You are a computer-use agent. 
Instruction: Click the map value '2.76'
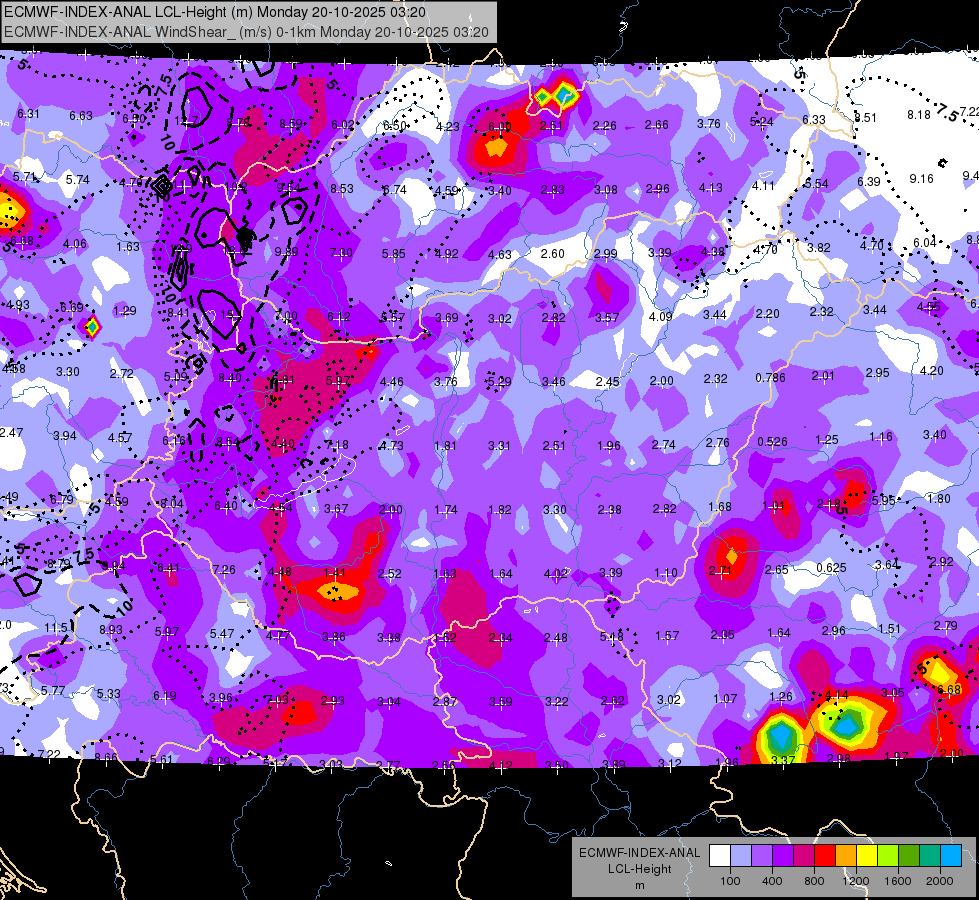717,443
